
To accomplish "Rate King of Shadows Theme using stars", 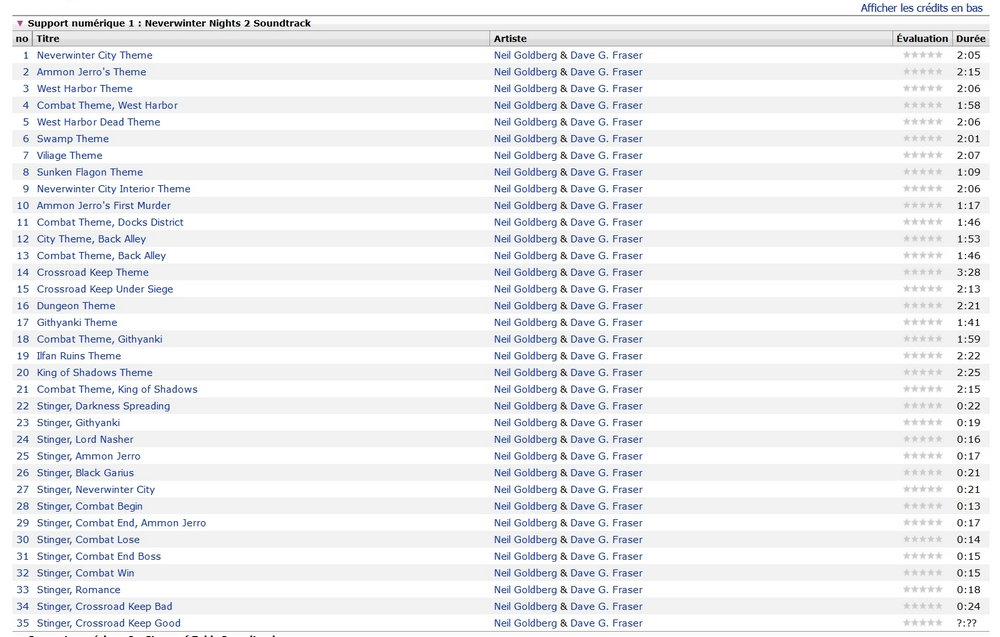I will point(922,372).
